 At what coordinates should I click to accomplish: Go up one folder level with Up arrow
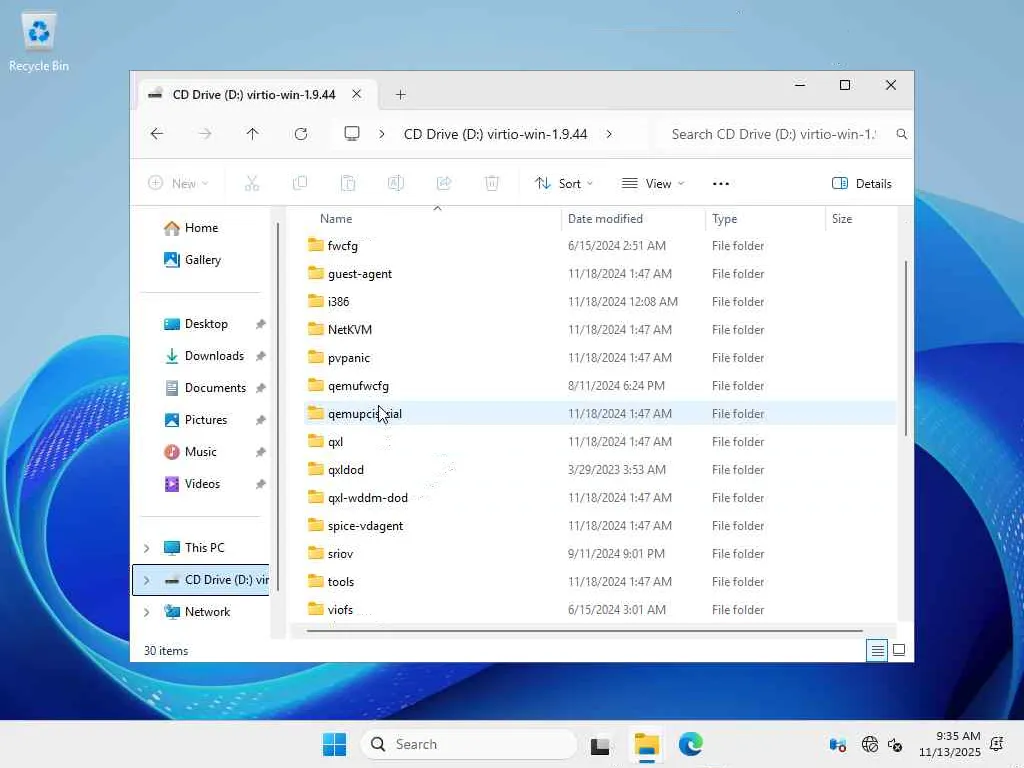coord(252,134)
